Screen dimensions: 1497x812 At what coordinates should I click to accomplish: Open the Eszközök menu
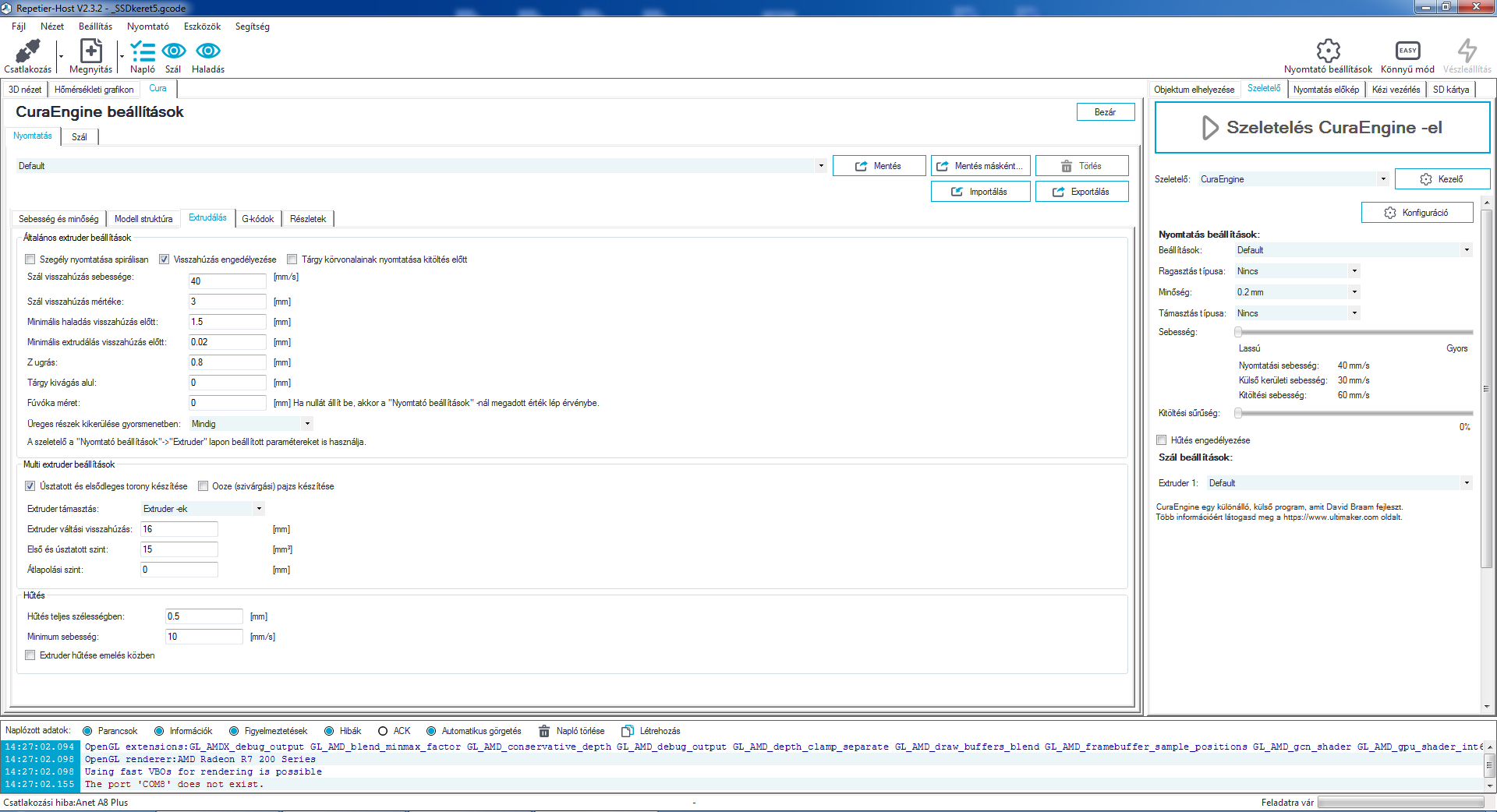(202, 26)
